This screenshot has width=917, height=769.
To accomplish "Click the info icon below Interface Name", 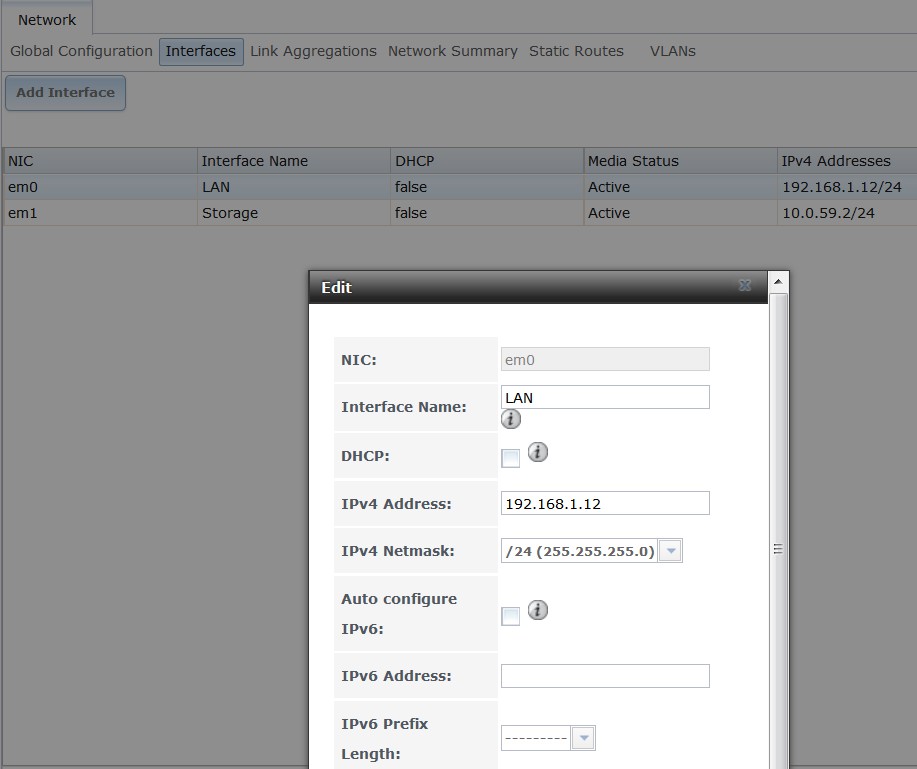I will (x=511, y=419).
